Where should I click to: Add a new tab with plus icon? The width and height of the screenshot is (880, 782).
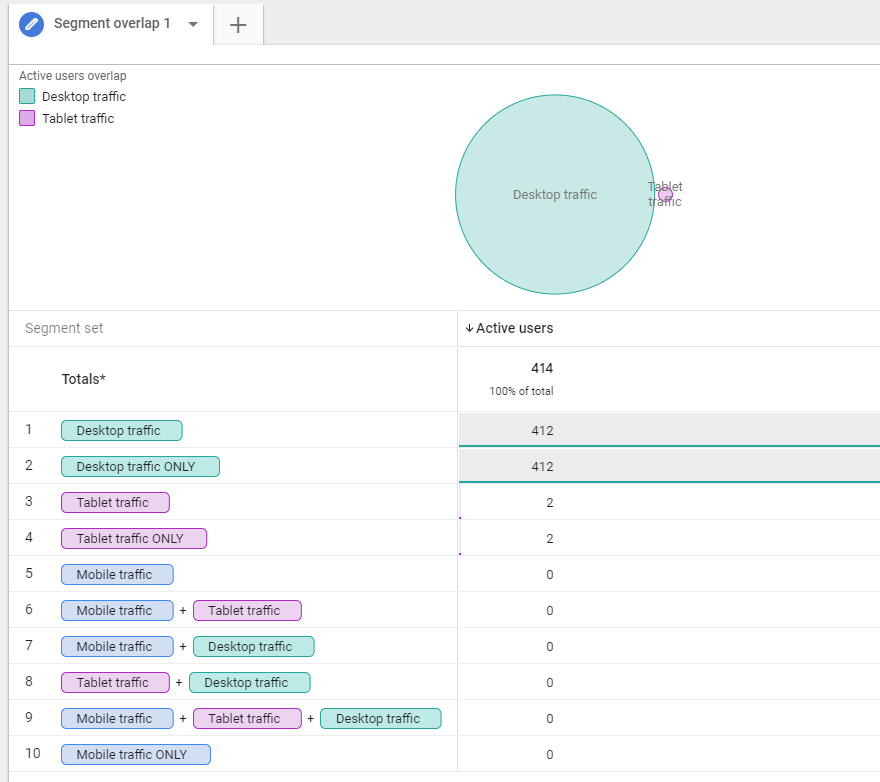point(238,25)
